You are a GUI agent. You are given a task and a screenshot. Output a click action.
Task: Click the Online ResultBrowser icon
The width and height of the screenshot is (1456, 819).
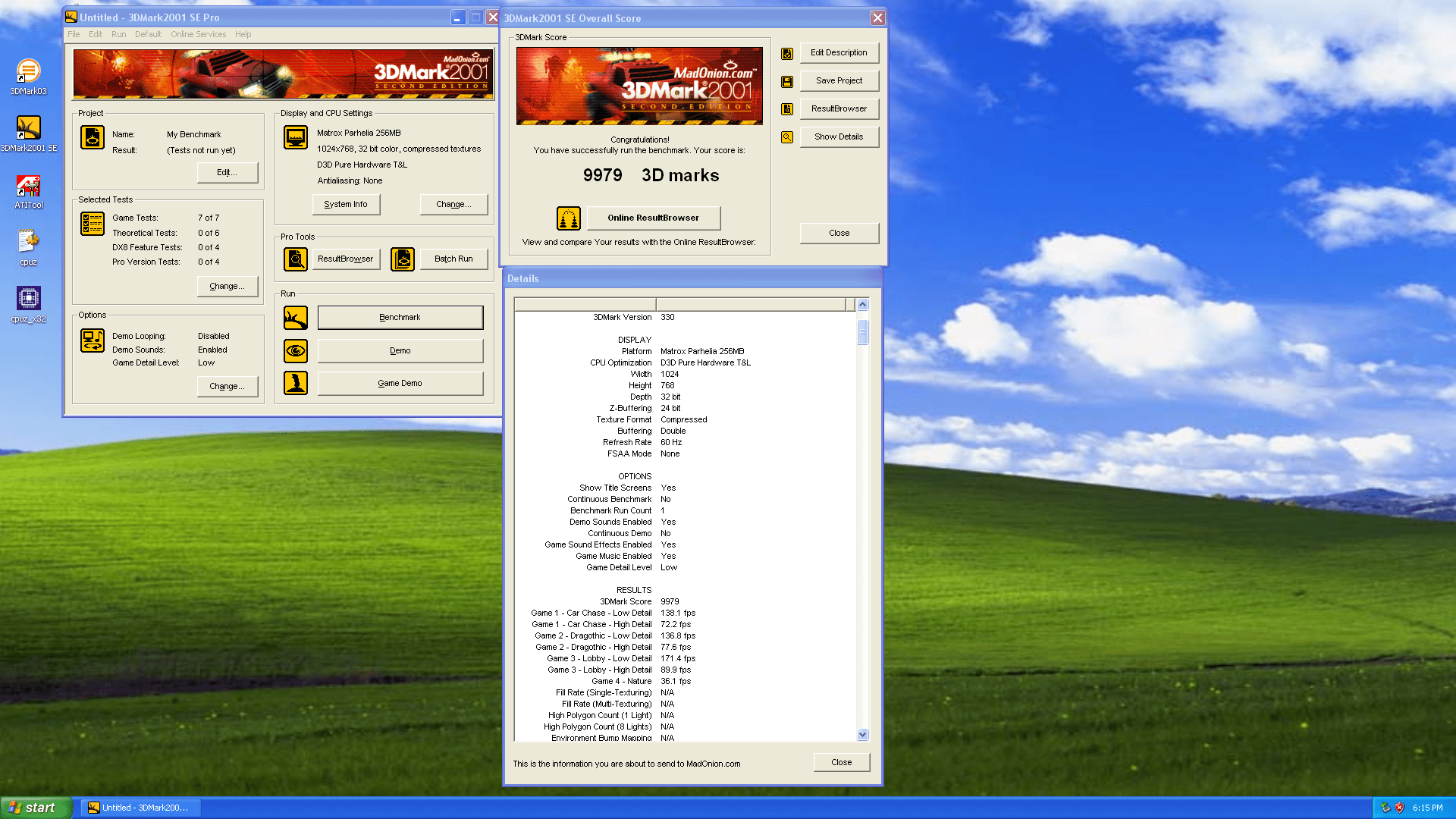click(569, 218)
